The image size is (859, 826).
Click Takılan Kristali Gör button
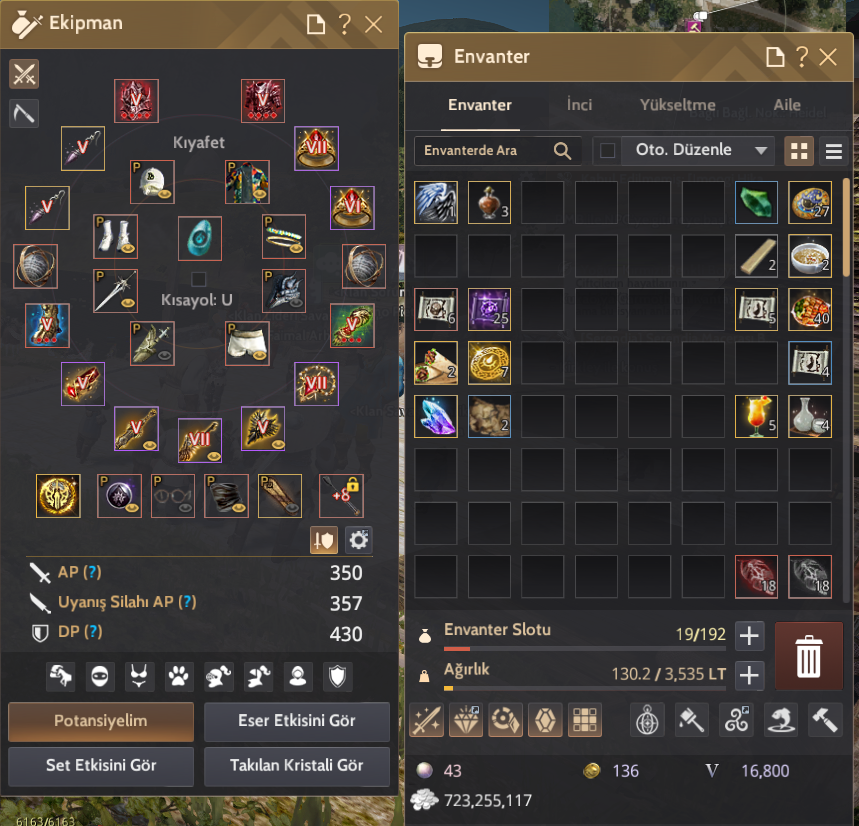[296, 766]
